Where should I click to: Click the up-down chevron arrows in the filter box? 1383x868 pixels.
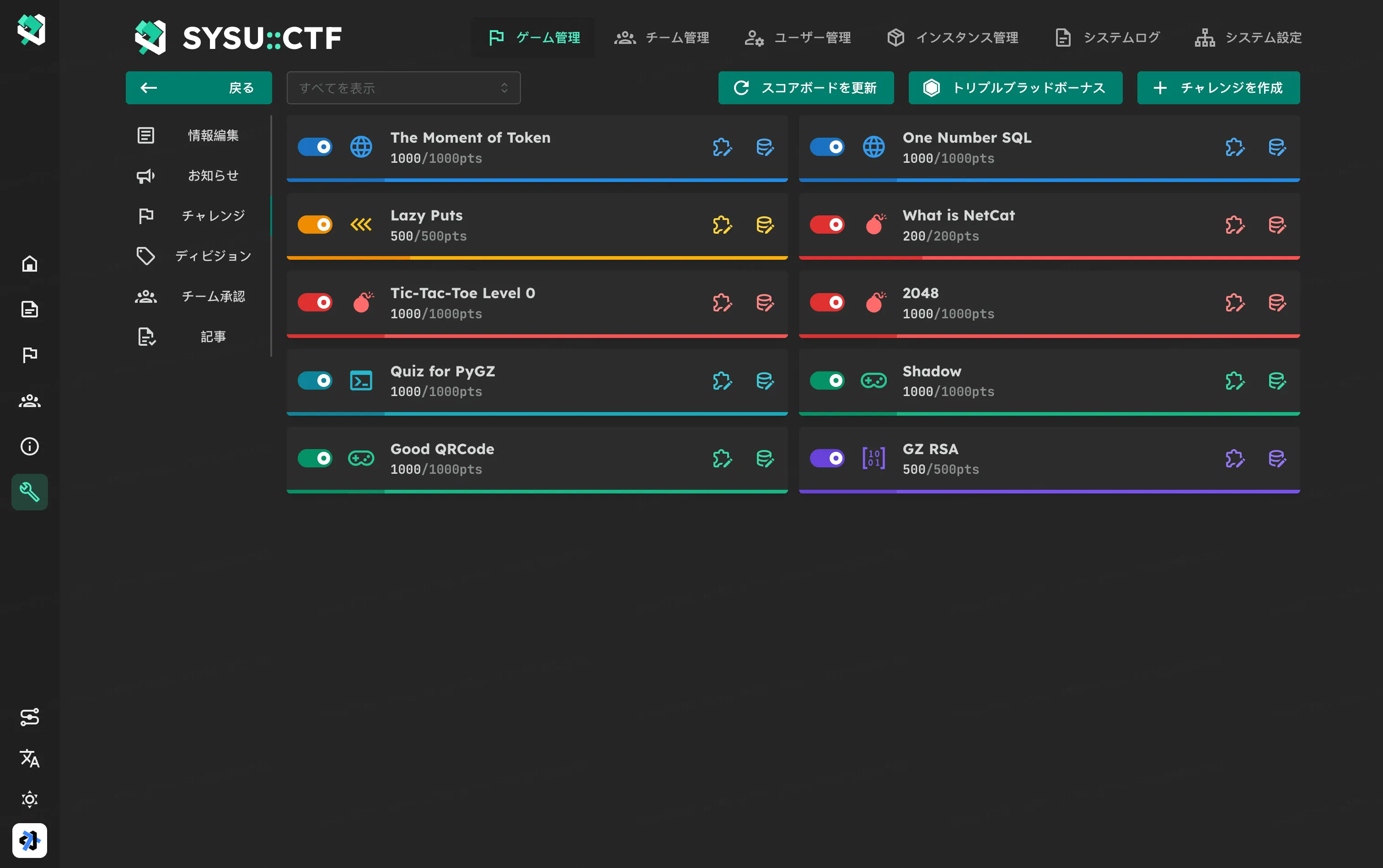[x=504, y=88]
